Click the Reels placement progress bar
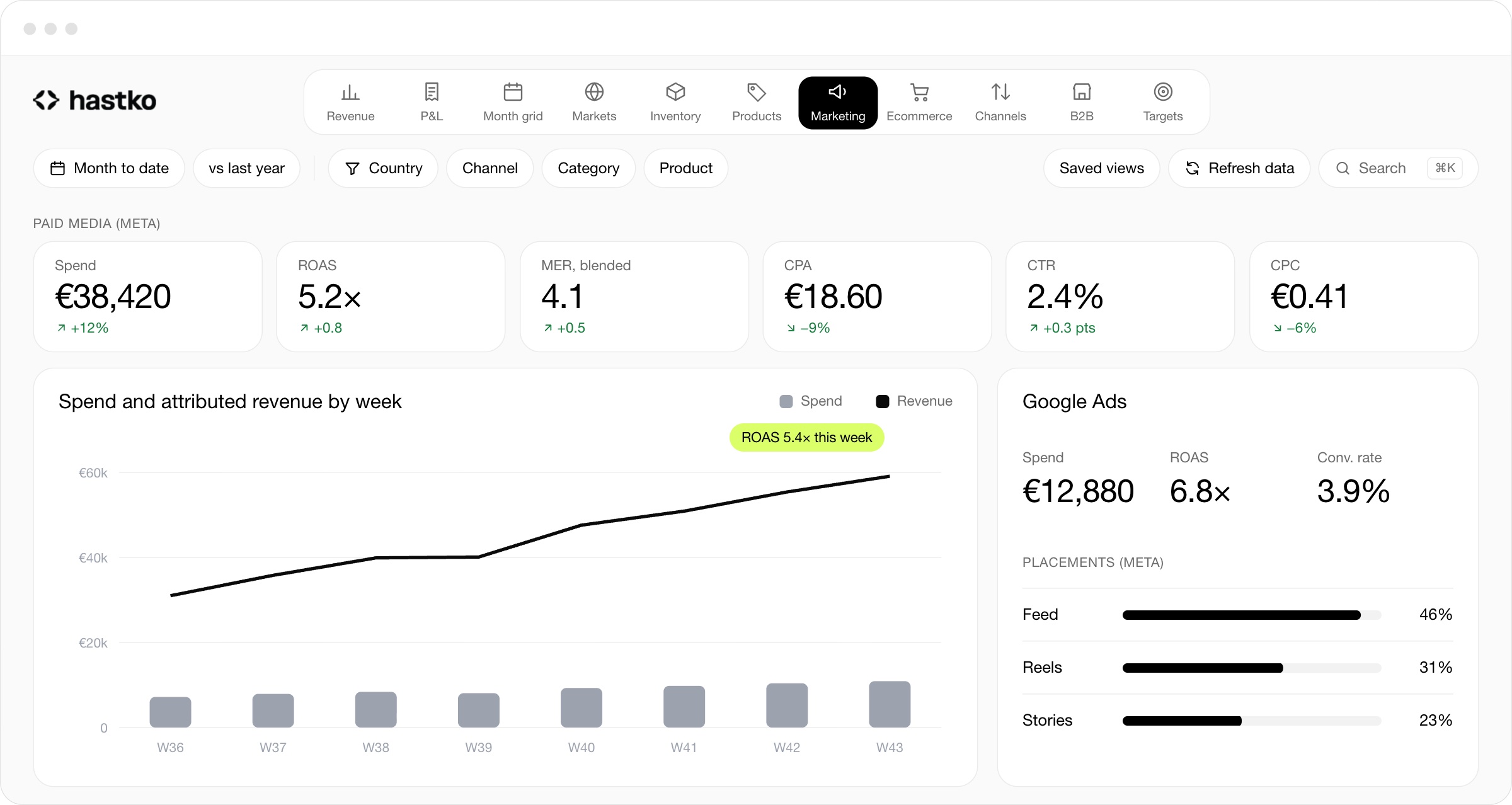The image size is (1512, 805). (x=1252, y=668)
